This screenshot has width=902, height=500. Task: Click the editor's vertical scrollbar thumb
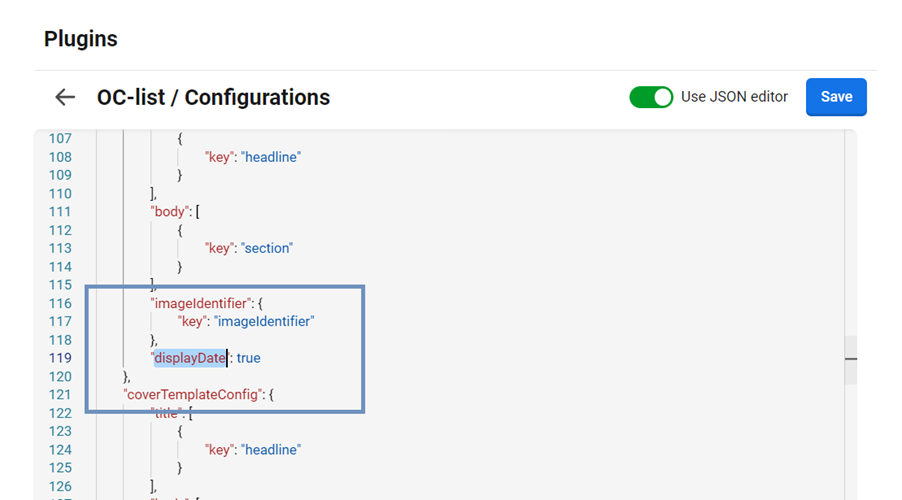click(x=850, y=359)
